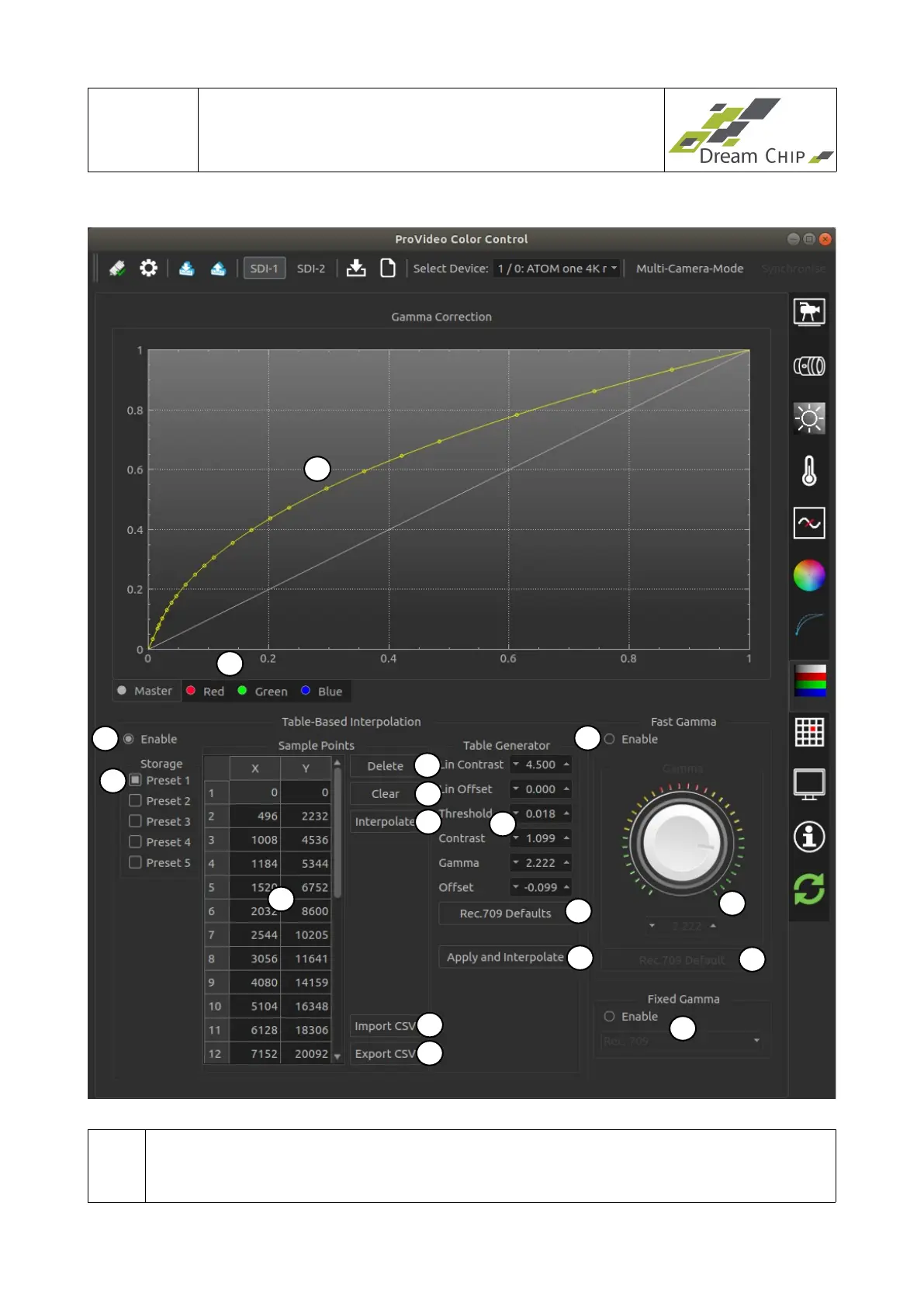Click the Interpolate button
Screen dimensions: 924x1307
click(385, 821)
